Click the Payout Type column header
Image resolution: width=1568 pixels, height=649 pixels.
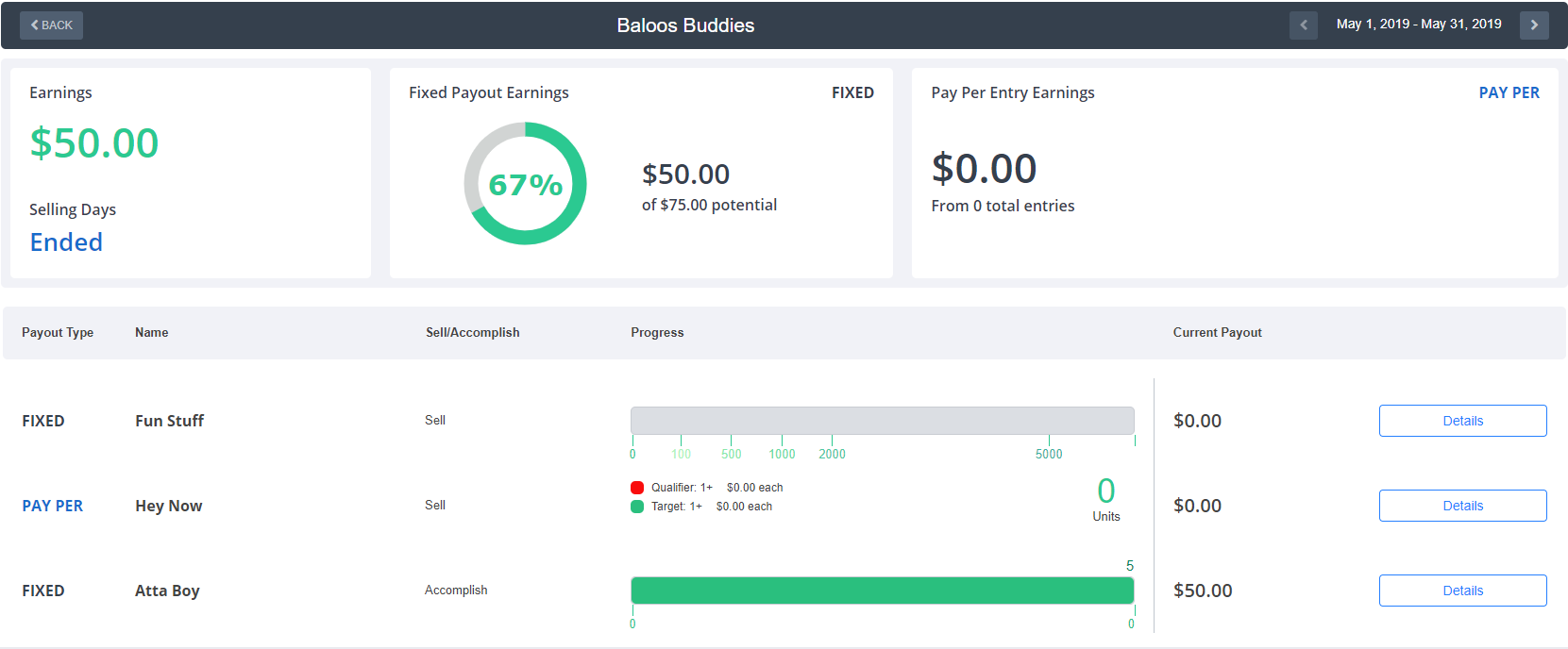pos(58,332)
